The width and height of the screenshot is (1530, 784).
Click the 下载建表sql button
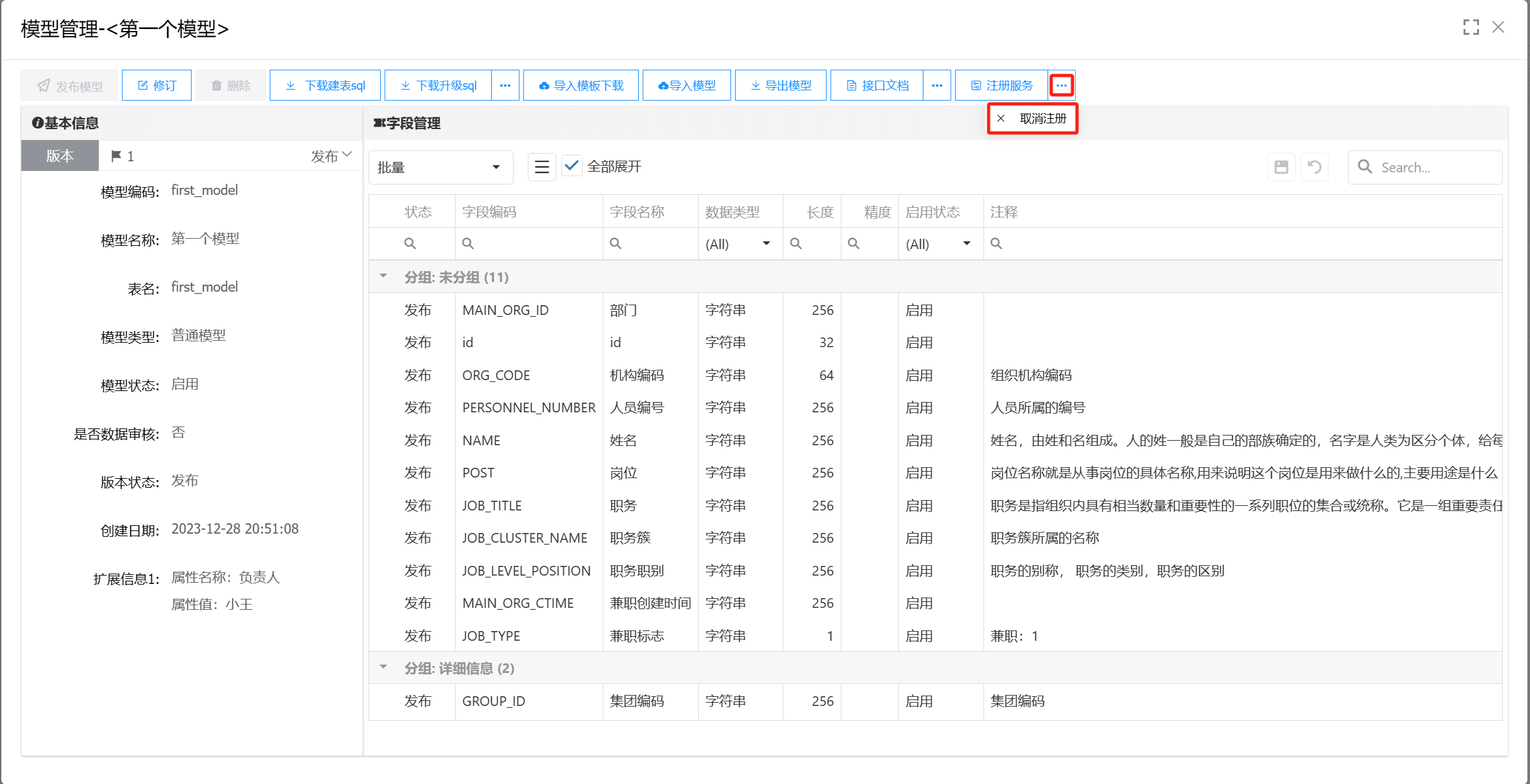click(x=325, y=86)
